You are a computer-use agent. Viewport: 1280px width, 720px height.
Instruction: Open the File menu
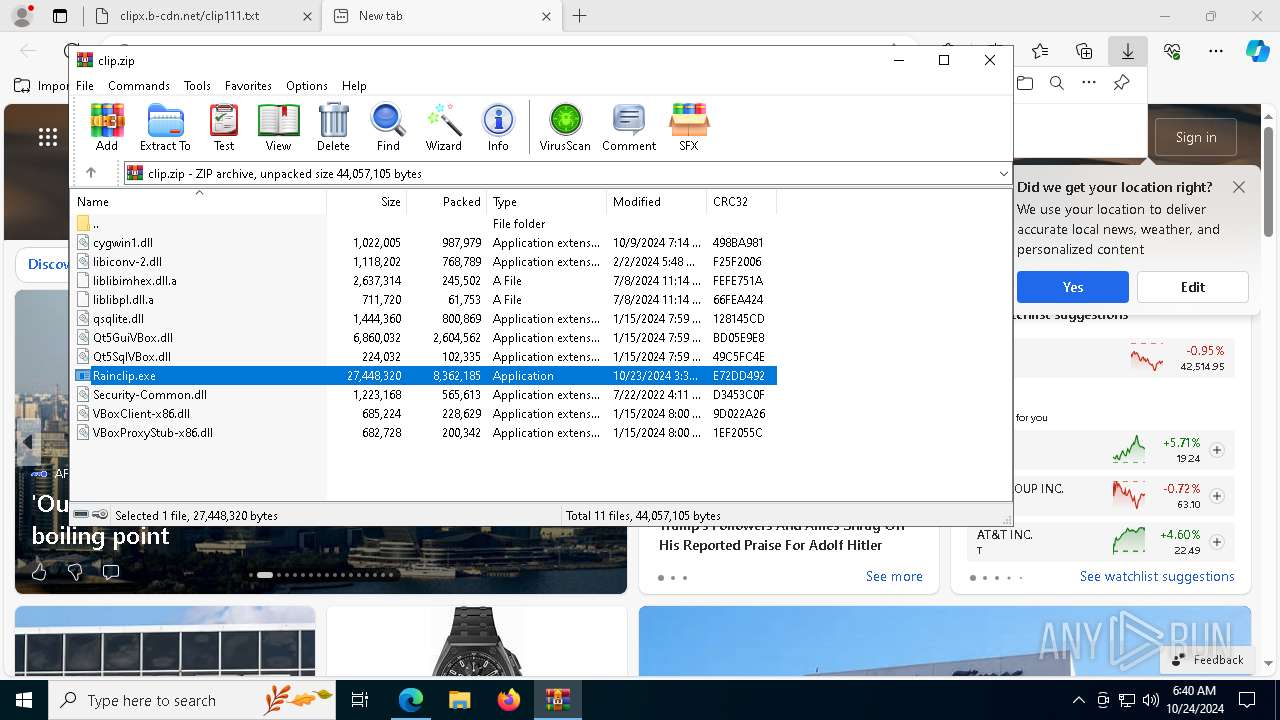(x=85, y=86)
